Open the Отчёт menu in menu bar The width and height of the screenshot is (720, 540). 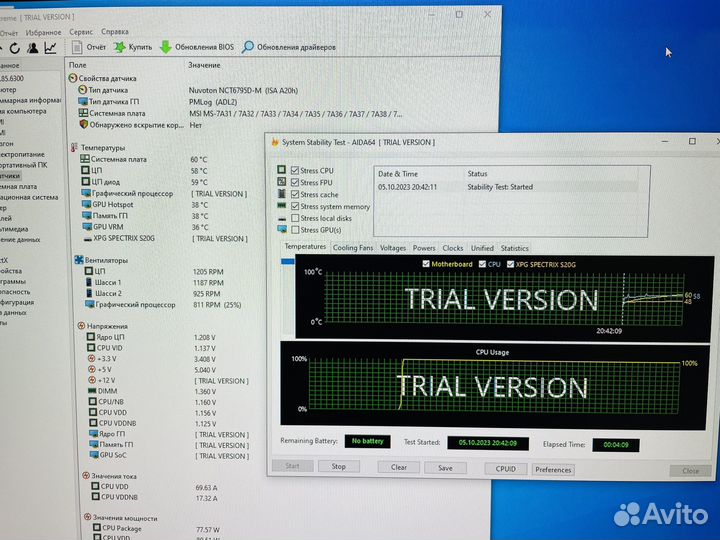point(8,33)
